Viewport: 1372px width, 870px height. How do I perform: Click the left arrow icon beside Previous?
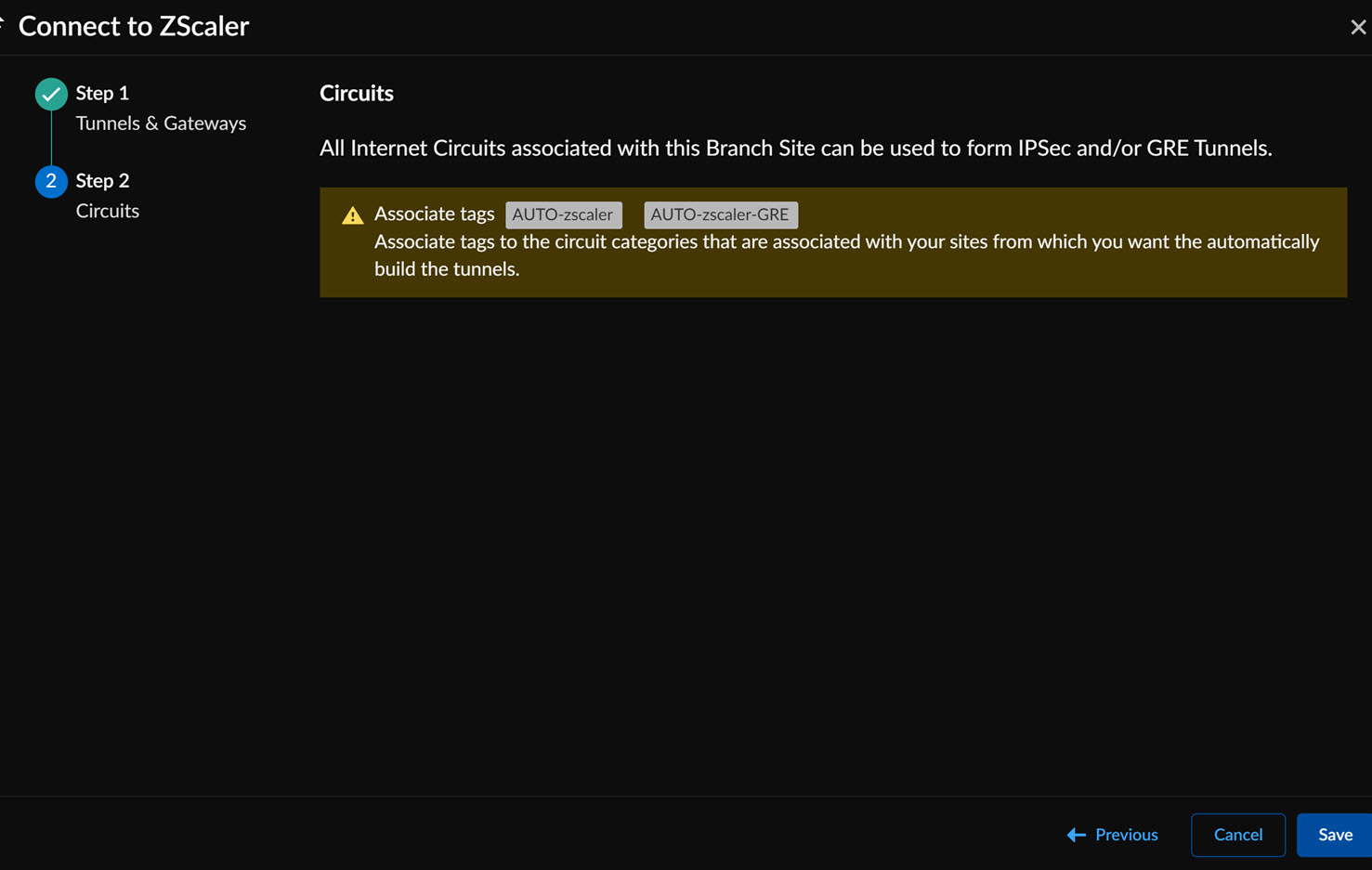(x=1077, y=835)
